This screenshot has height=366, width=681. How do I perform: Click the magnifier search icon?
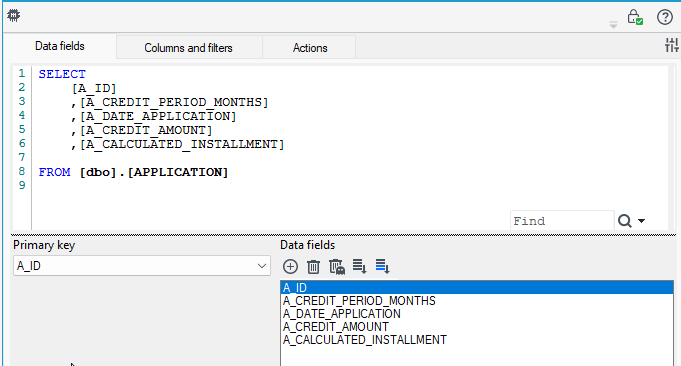pos(625,221)
